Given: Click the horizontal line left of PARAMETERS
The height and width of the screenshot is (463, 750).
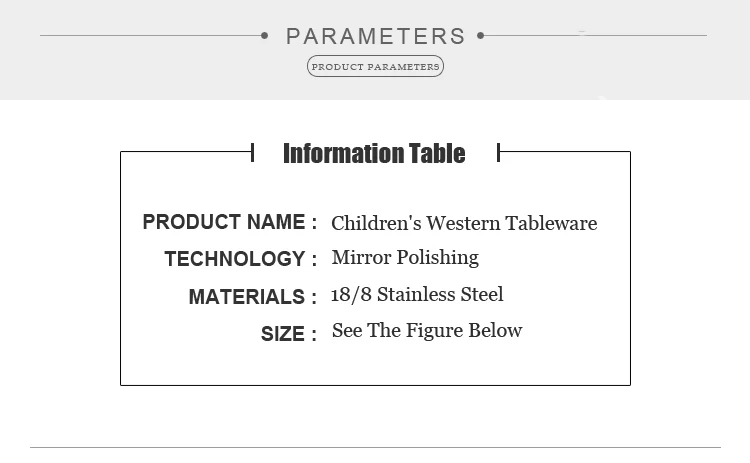Looking at the screenshot, I should click(150, 36).
